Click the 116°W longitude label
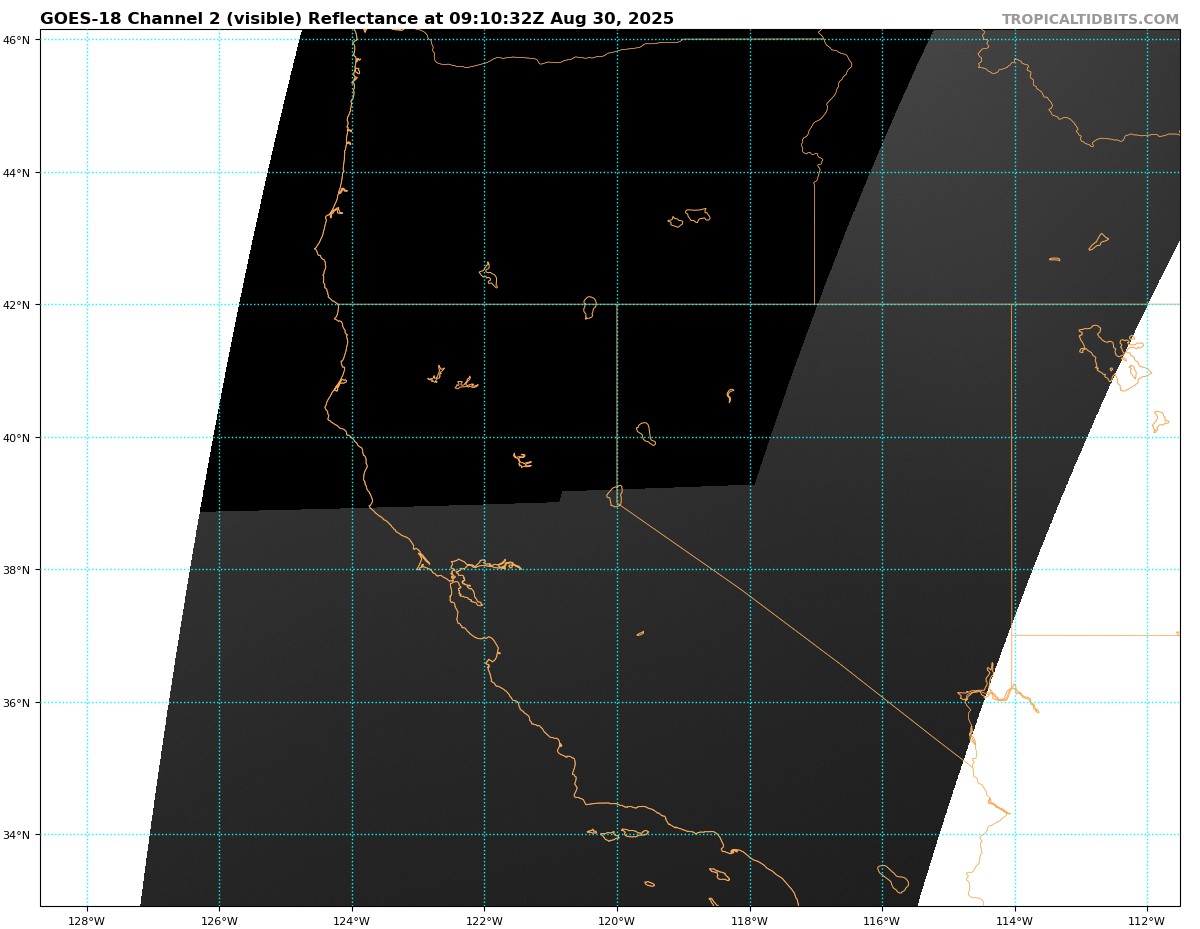The width and height of the screenshot is (1200, 929). [x=882, y=921]
